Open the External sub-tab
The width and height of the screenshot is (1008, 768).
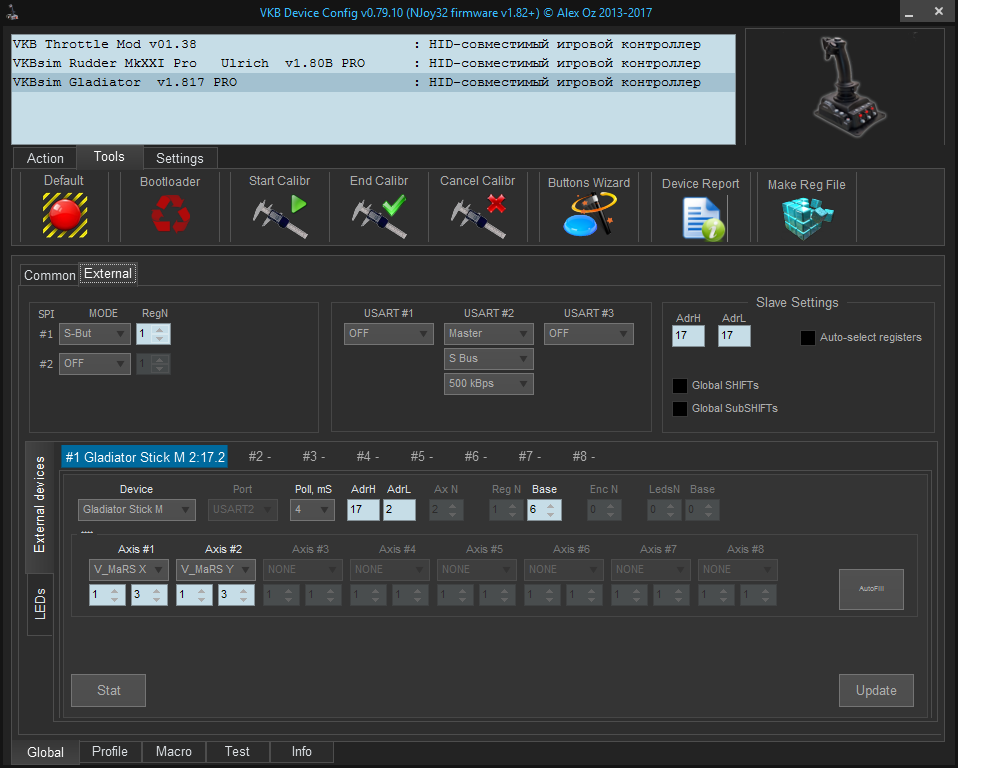(x=108, y=274)
